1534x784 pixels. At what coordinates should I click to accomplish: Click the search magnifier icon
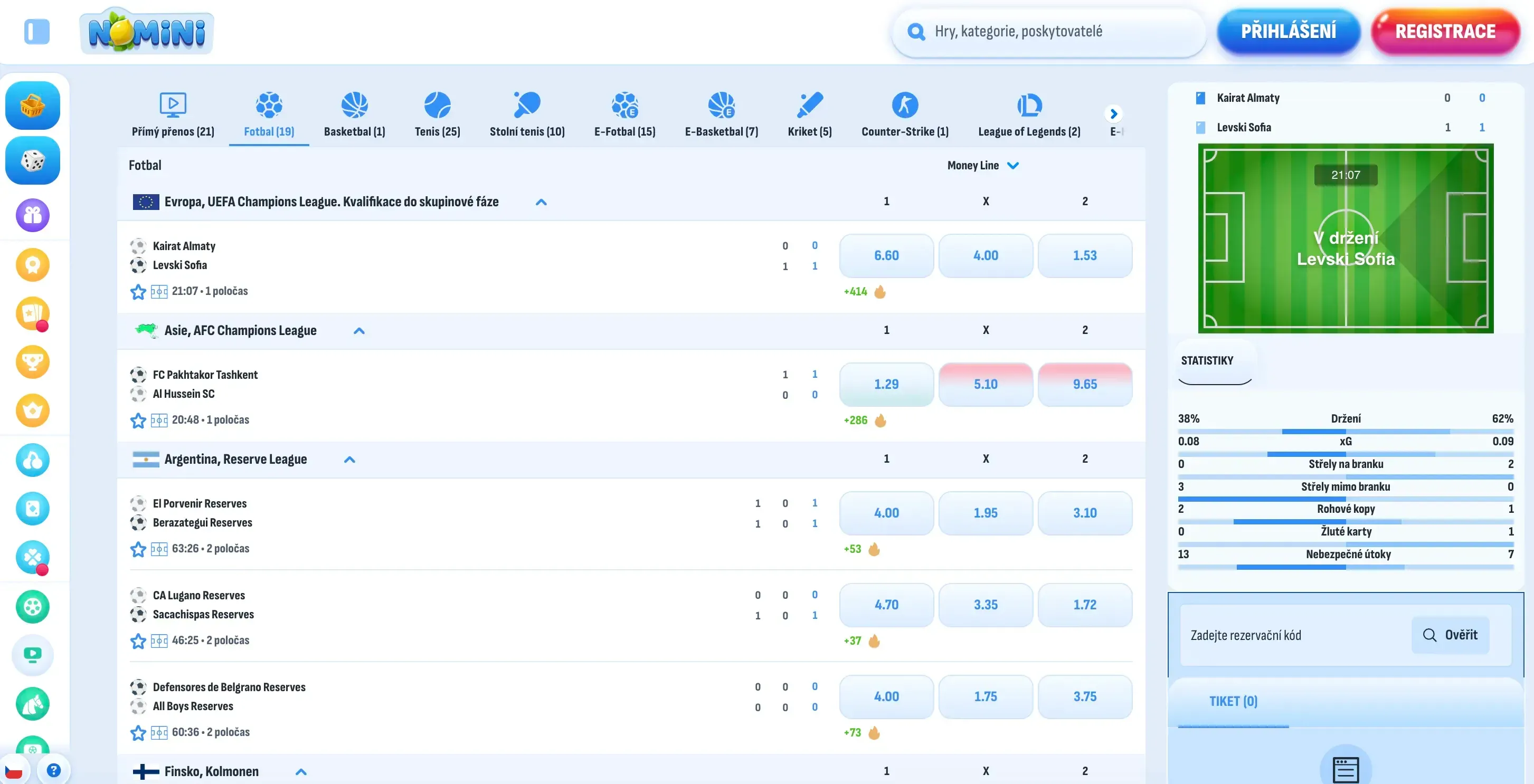click(x=916, y=32)
